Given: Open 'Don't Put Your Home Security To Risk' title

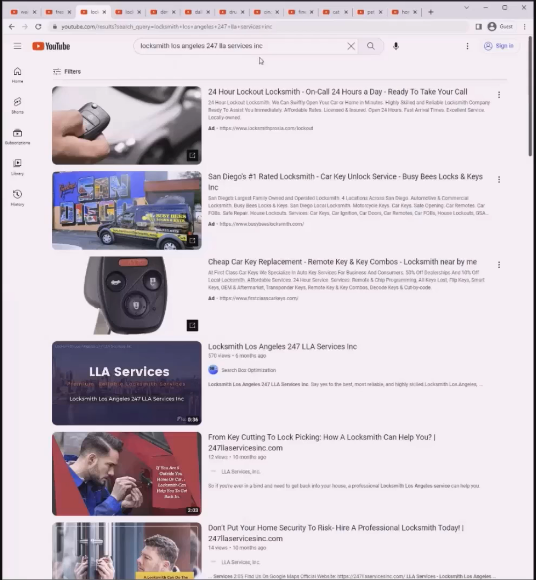Looking at the screenshot, I should (x=336, y=533).
